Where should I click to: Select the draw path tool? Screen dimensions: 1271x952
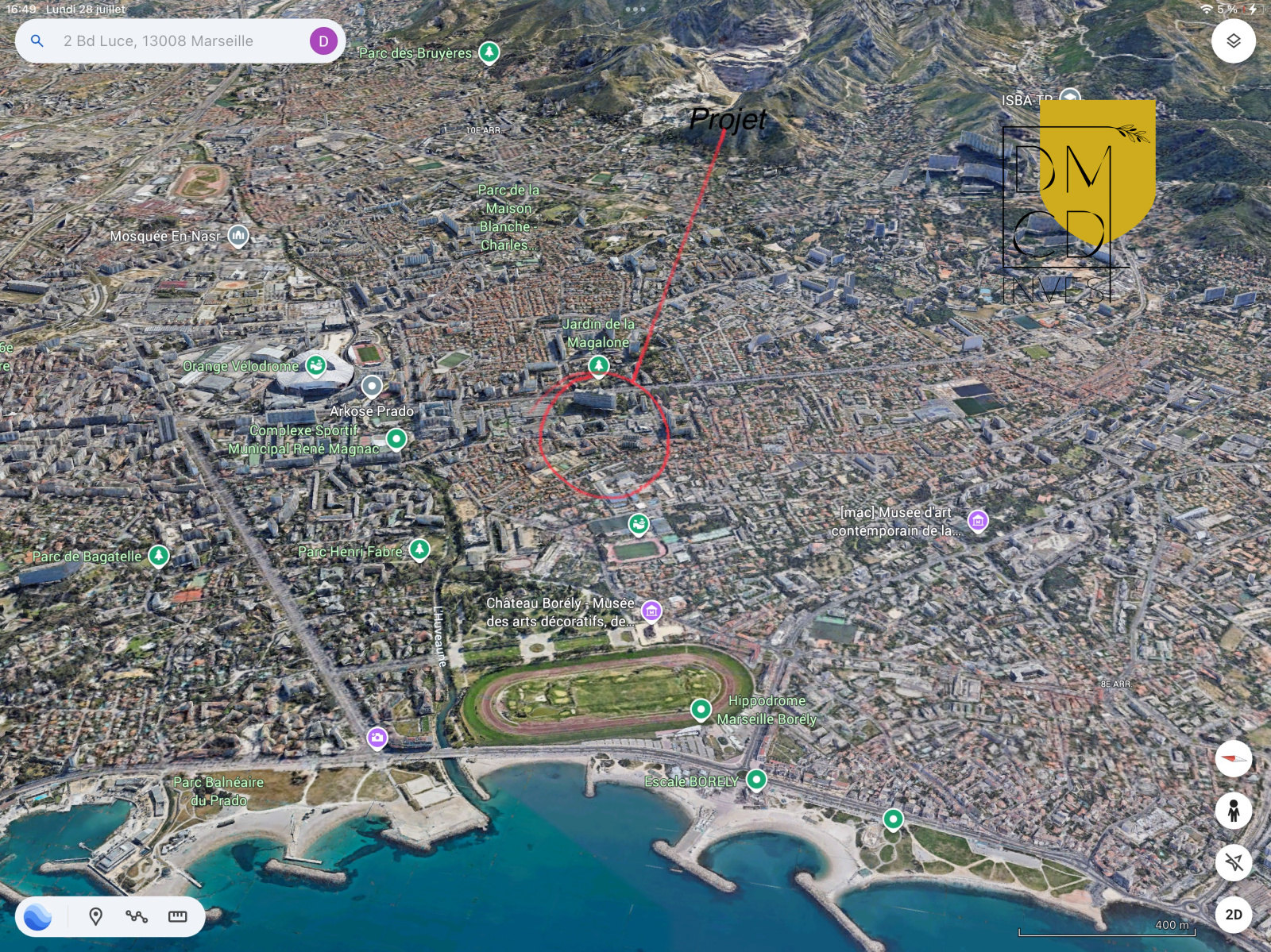point(137,916)
